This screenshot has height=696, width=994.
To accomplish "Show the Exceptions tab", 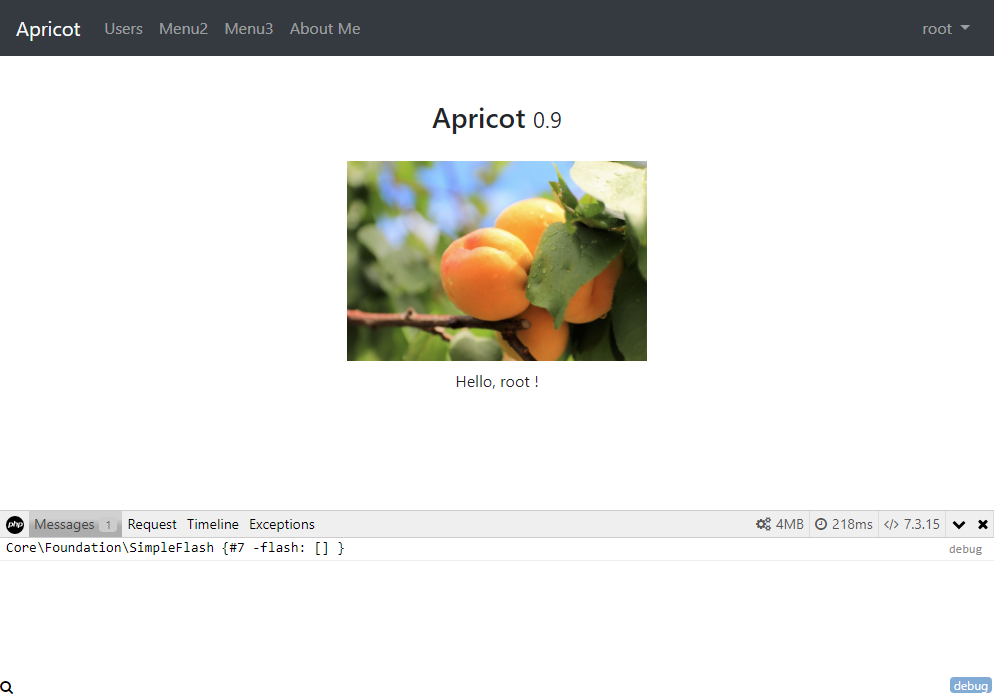I will 282,525.
